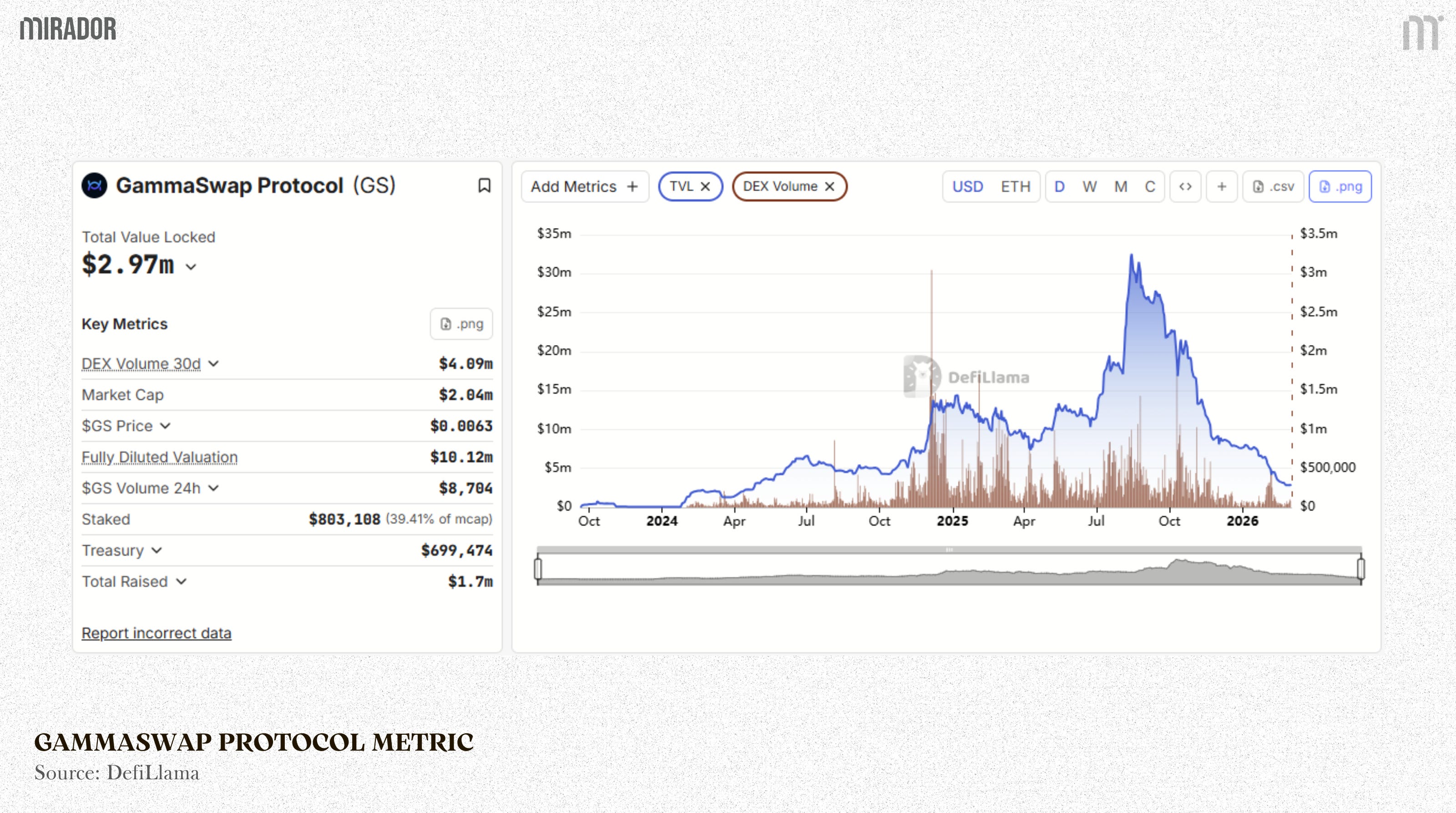Expand the Treasury breakdown
1456x813 pixels.
click(x=157, y=550)
